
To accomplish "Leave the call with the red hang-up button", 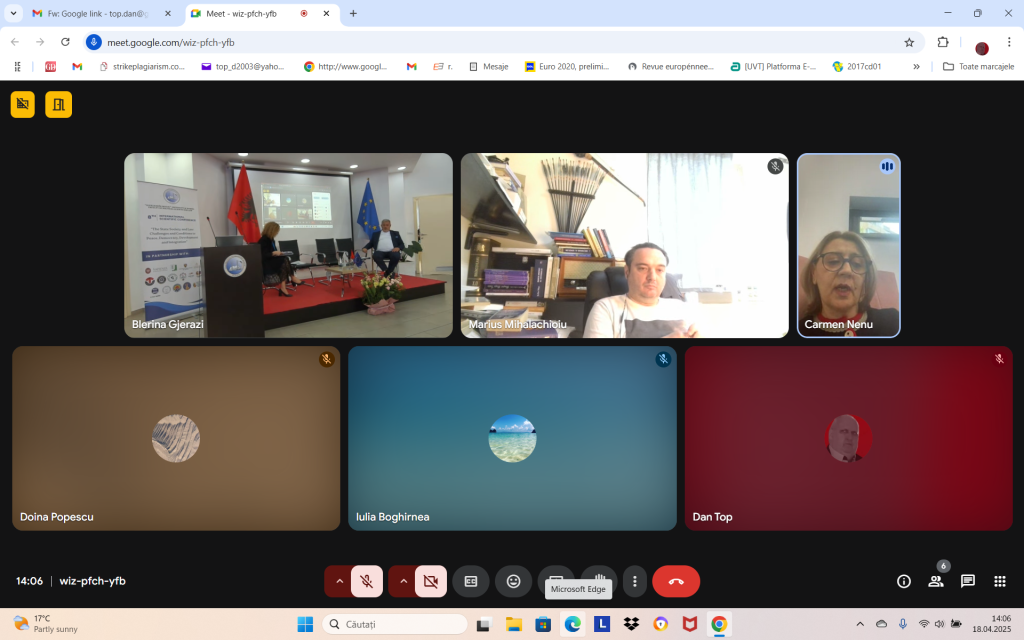I will (676, 581).
